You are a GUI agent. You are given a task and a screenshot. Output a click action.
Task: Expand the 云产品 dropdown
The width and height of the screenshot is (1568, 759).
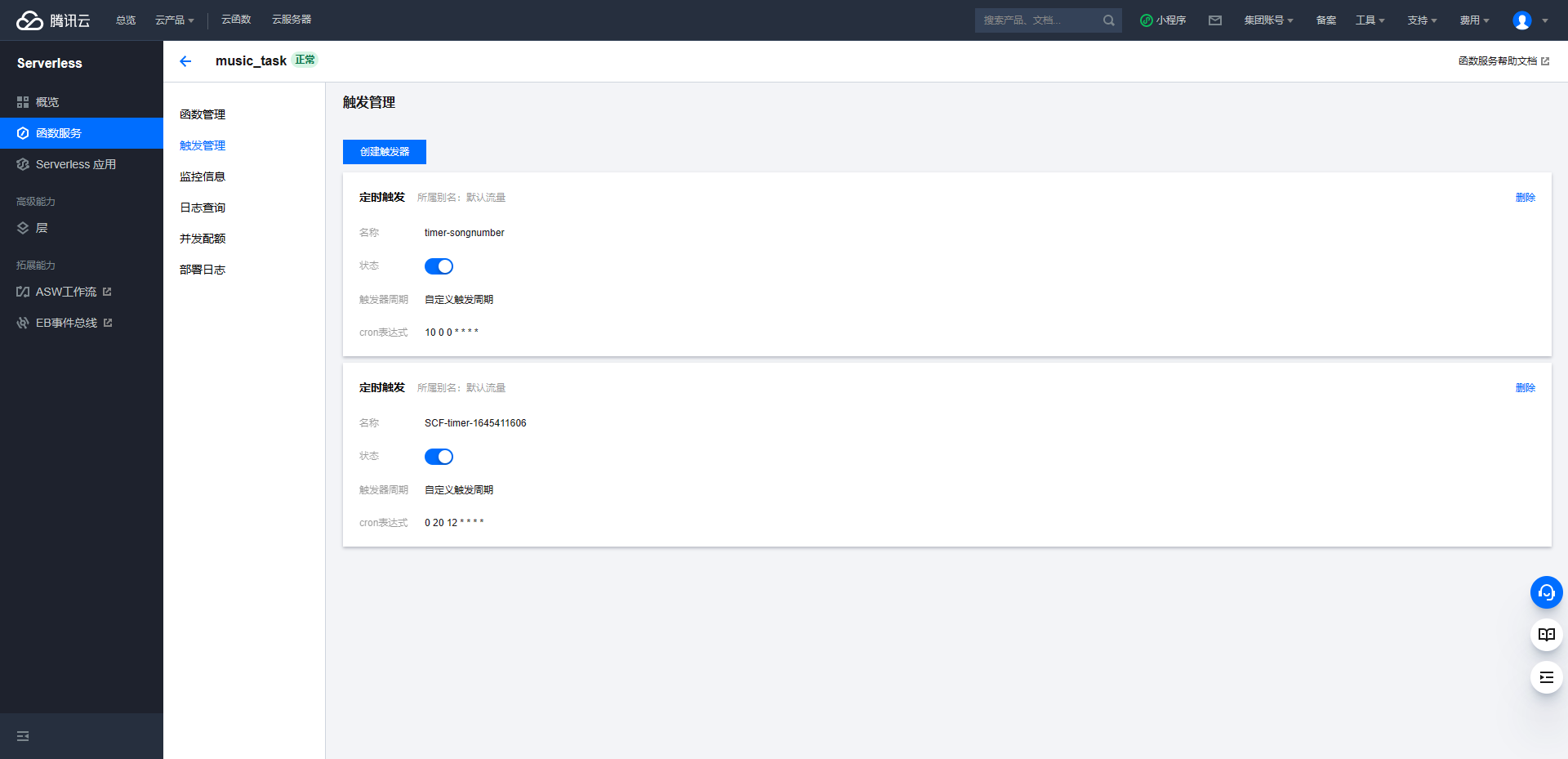tap(175, 20)
